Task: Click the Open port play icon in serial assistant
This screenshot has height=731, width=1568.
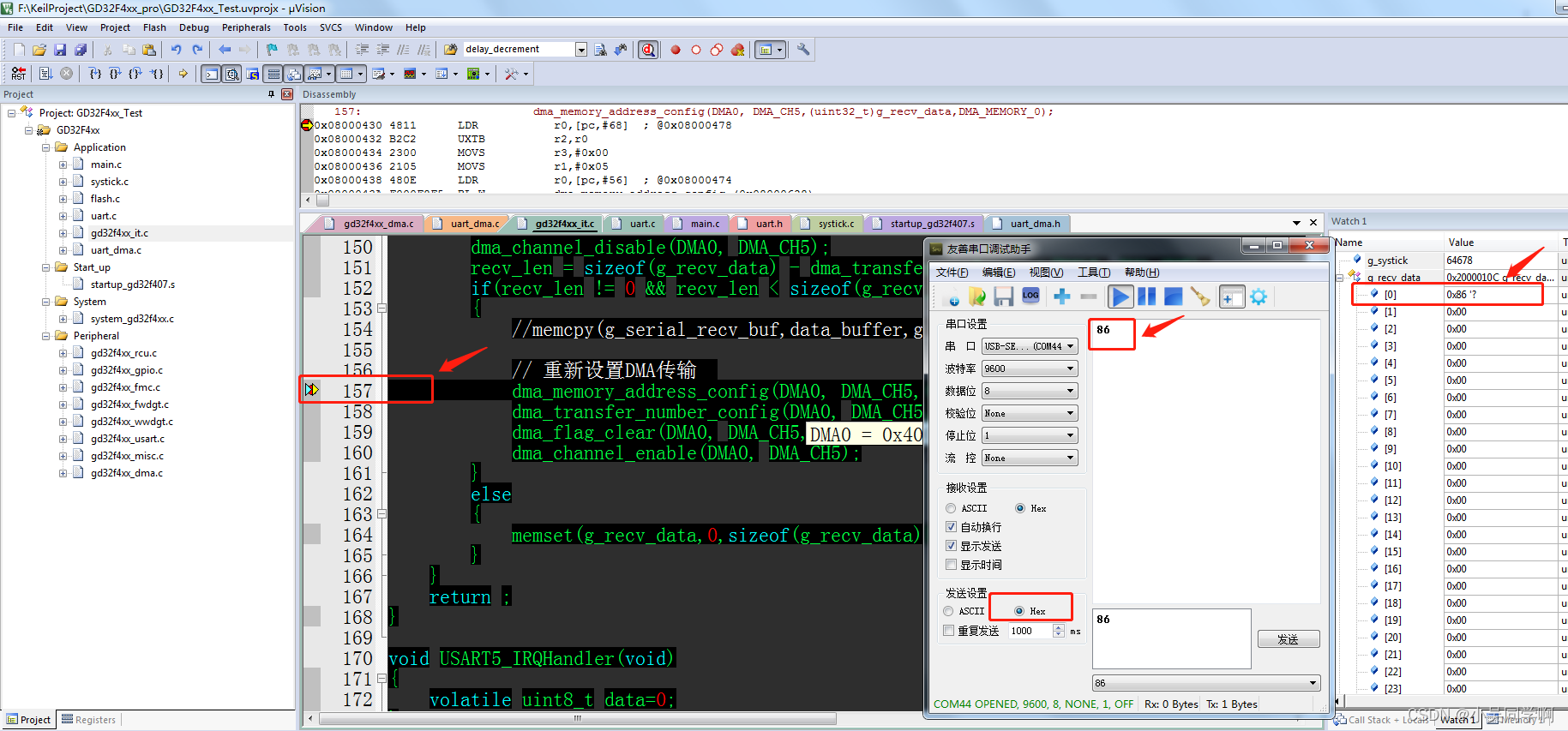Action: coord(1120,297)
